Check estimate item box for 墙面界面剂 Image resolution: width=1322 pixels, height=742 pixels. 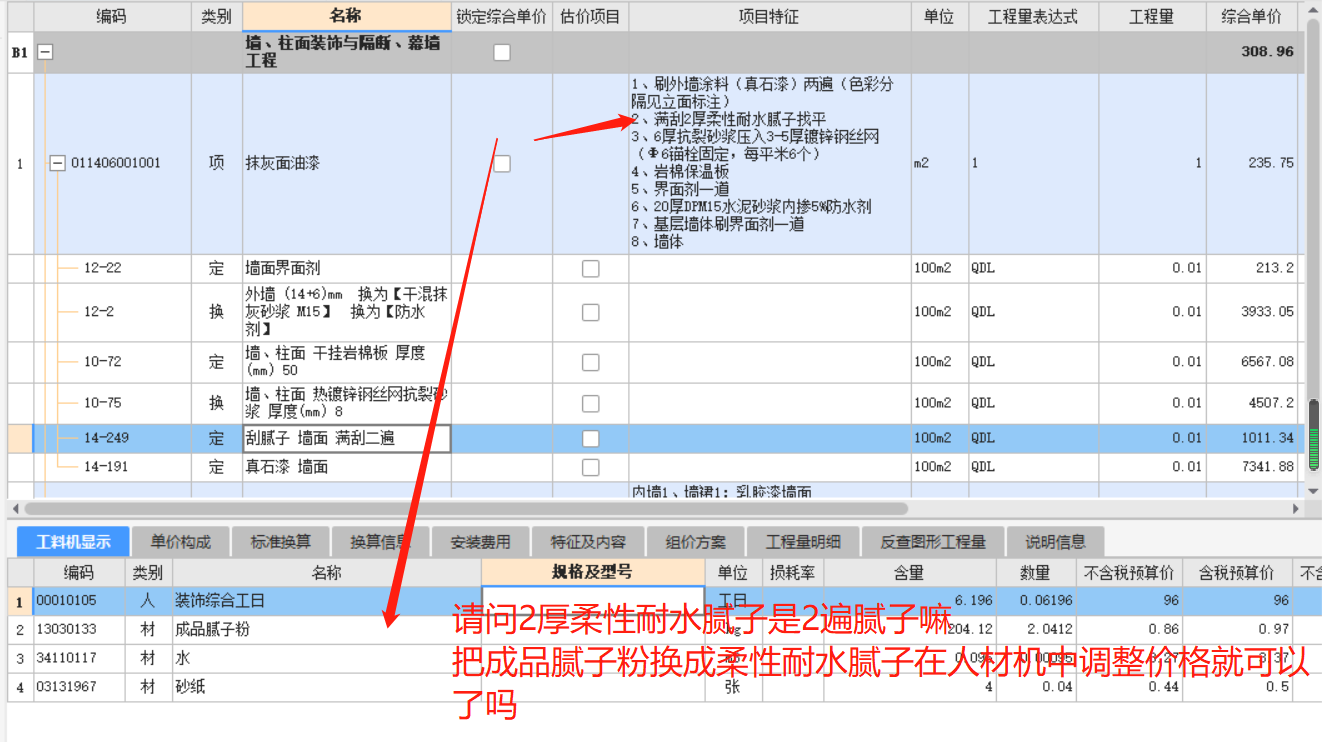[591, 268]
